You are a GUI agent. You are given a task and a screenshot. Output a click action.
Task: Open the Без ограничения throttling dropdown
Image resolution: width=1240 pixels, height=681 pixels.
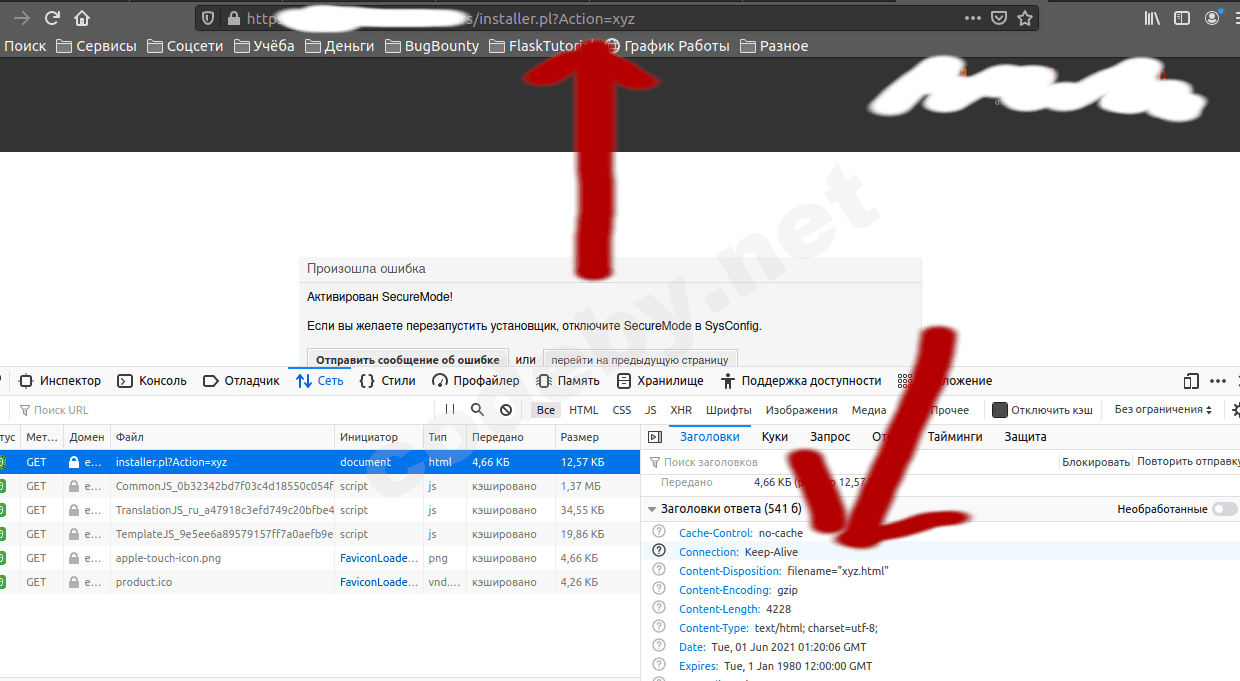[x=1163, y=410]
